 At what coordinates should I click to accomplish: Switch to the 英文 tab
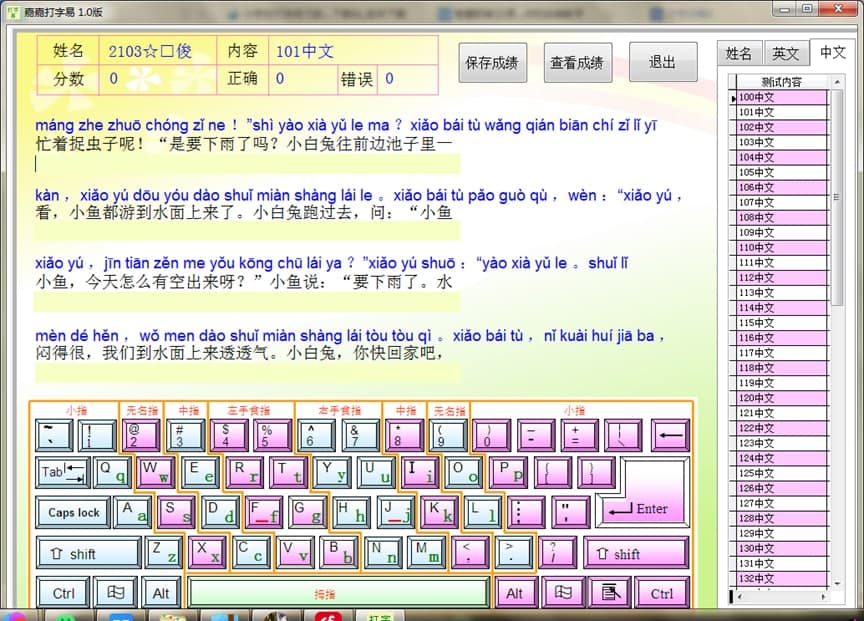click(786, 53)
